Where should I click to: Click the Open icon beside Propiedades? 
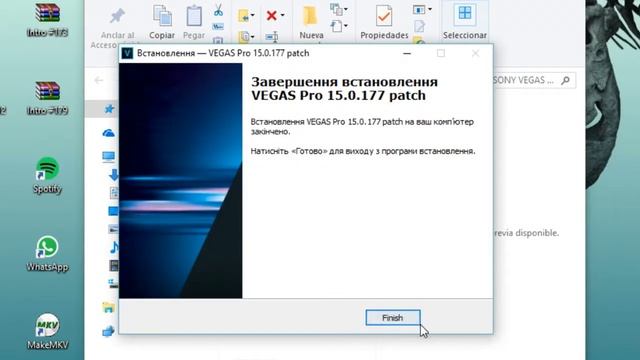[419, 9]
